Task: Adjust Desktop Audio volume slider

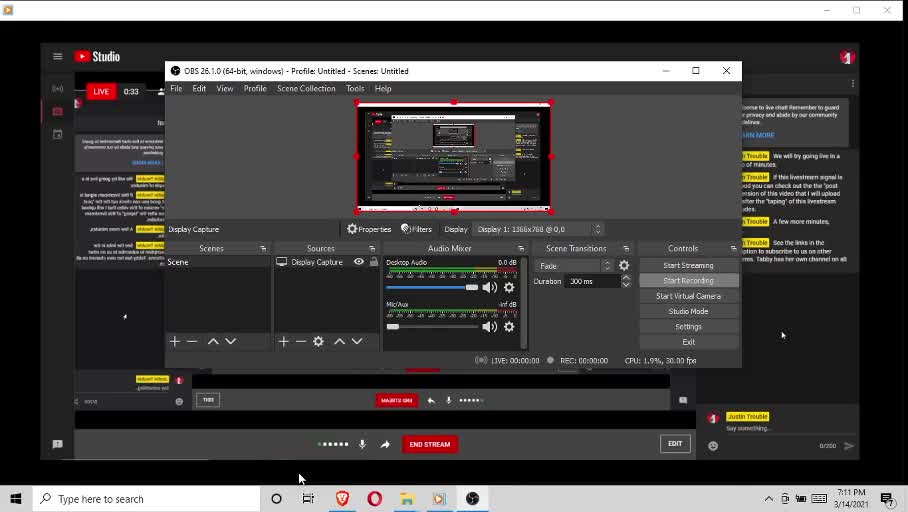Action: (432, 287)
